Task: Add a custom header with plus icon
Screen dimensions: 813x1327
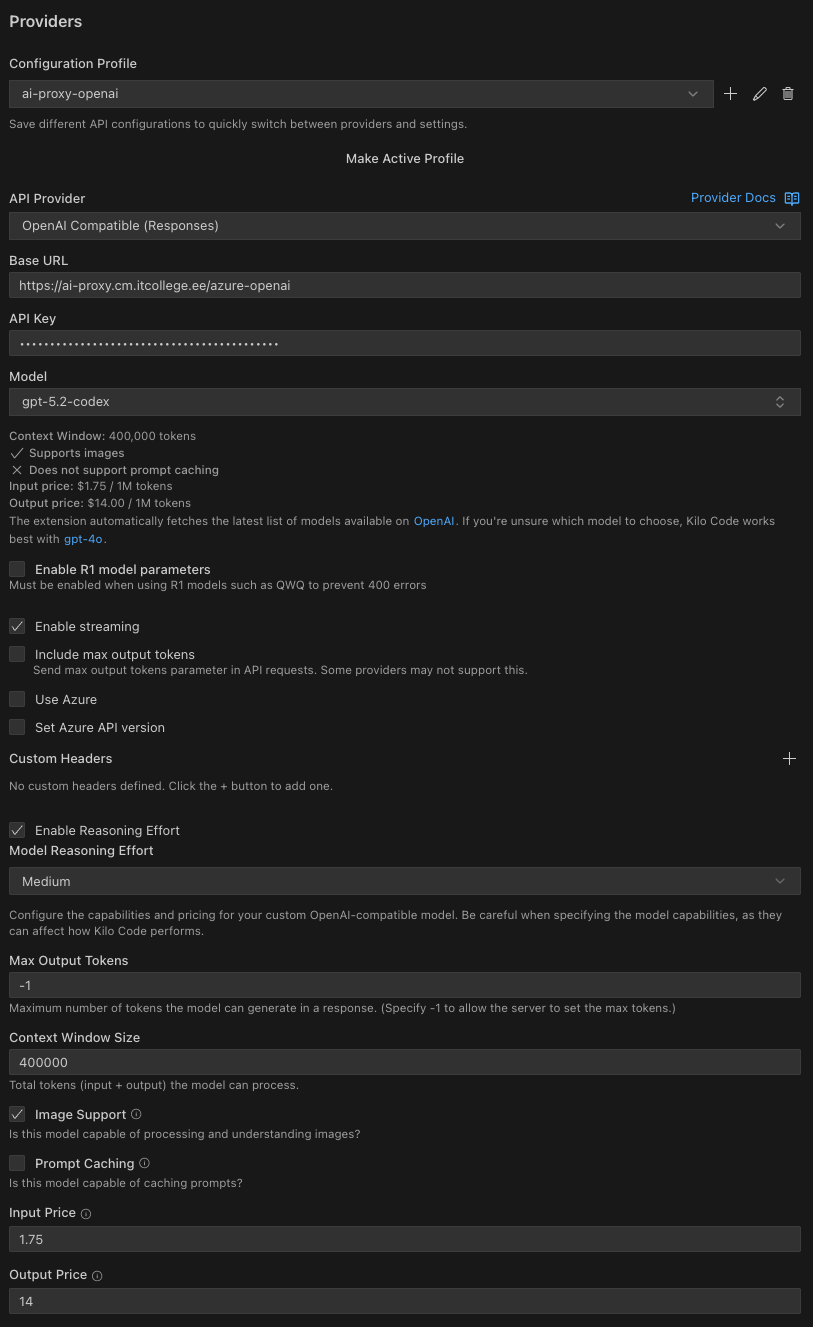Action: point(789,759)
